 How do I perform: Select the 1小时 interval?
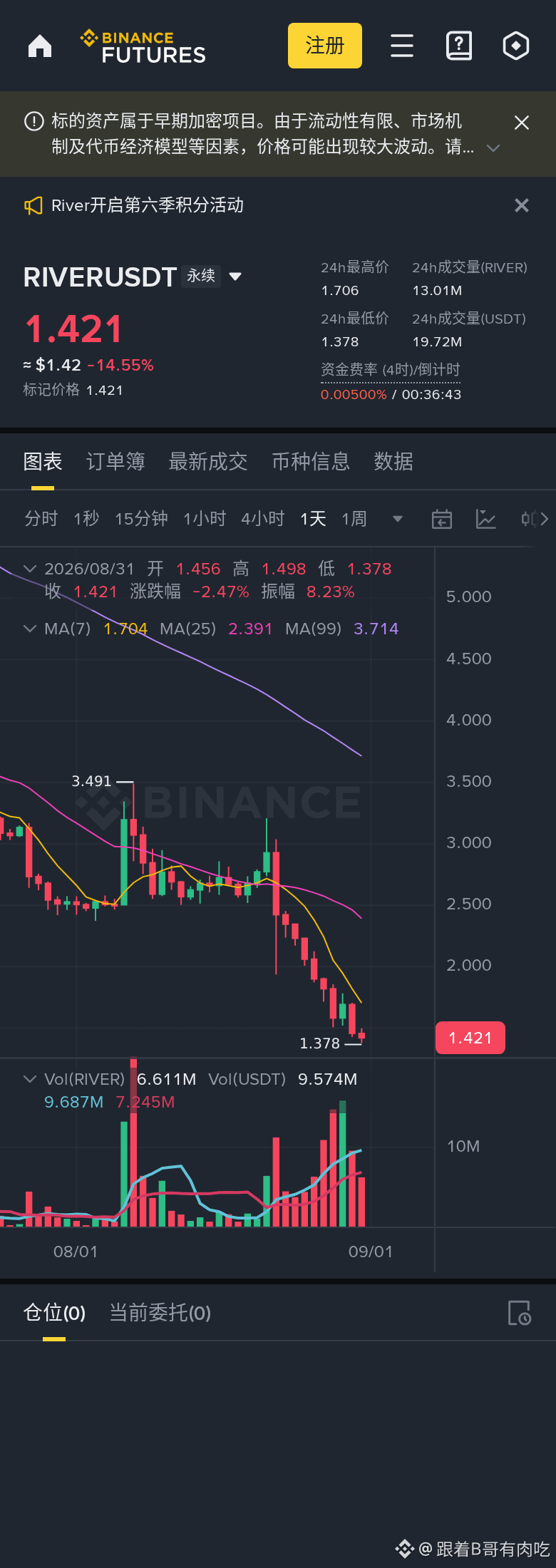205,519
